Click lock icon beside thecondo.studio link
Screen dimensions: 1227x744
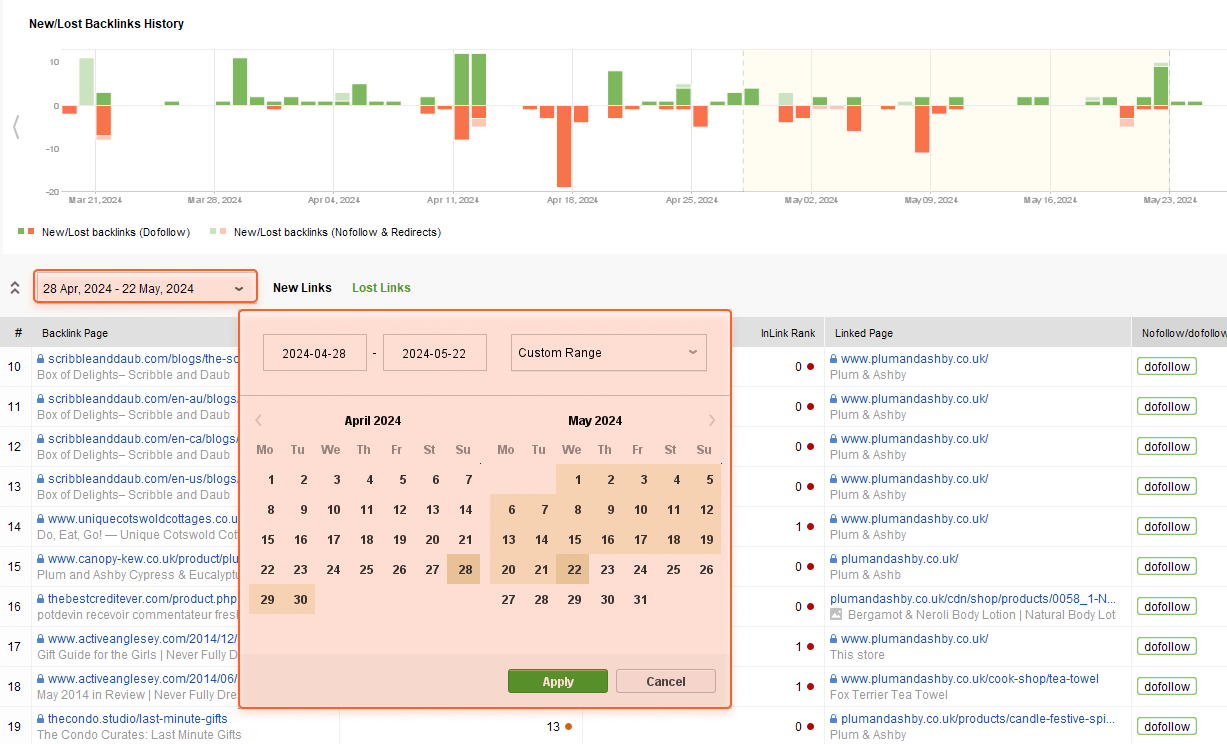41,719
